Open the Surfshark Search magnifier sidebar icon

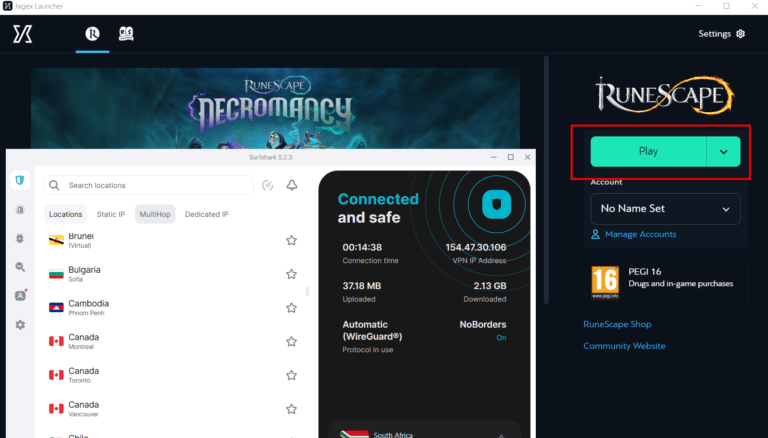[20, 267]
